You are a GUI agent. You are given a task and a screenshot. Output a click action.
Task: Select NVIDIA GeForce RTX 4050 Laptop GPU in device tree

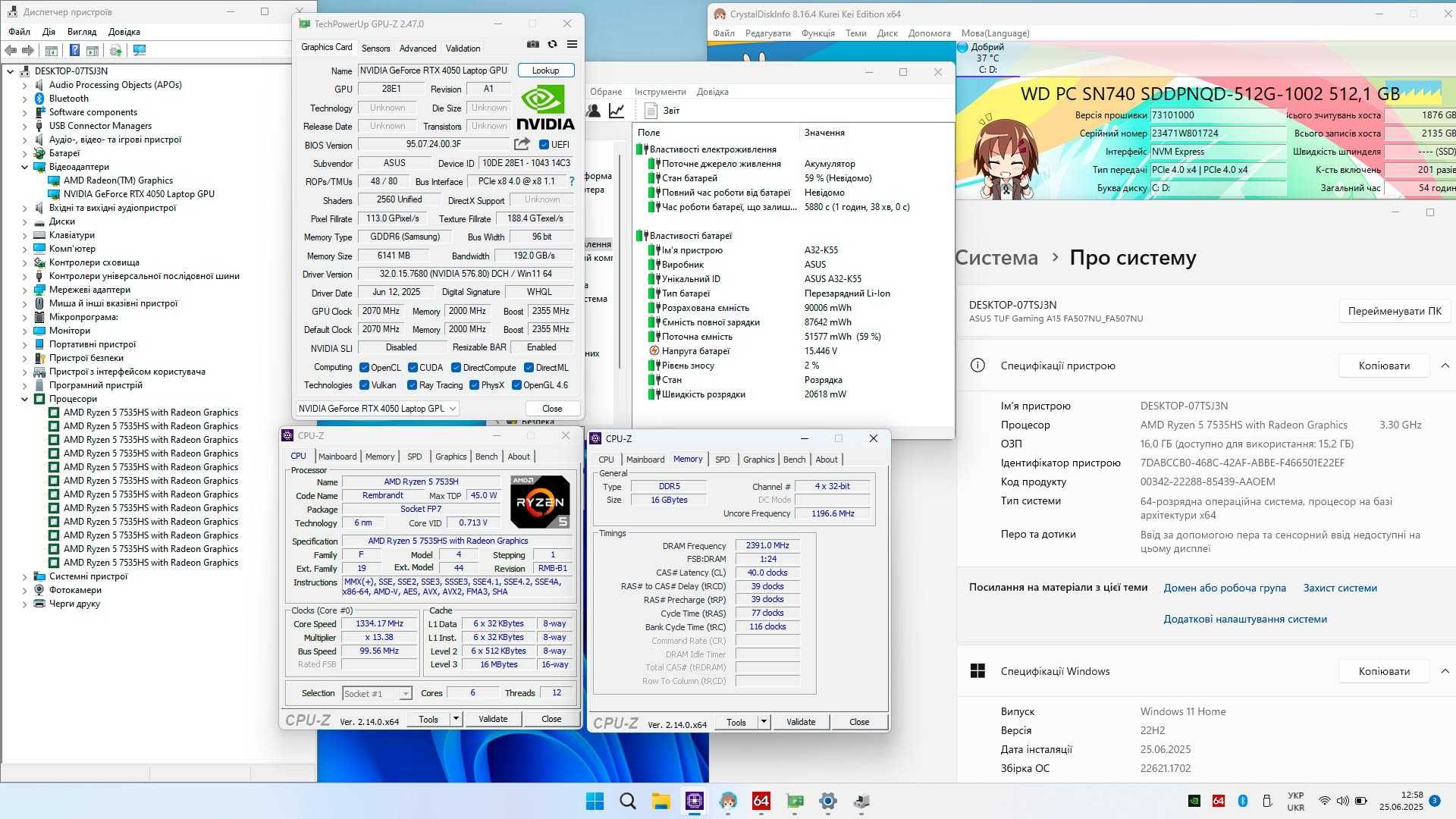point(139,194)
